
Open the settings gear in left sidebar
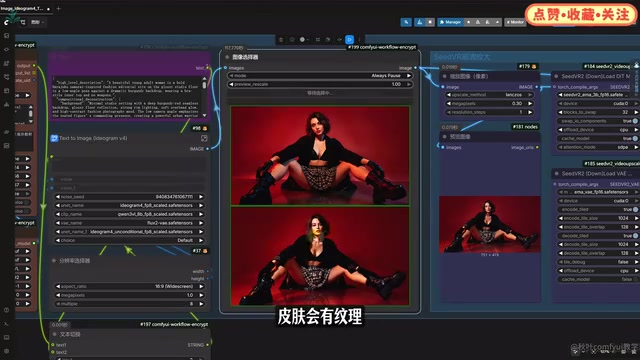pos(7,351)
